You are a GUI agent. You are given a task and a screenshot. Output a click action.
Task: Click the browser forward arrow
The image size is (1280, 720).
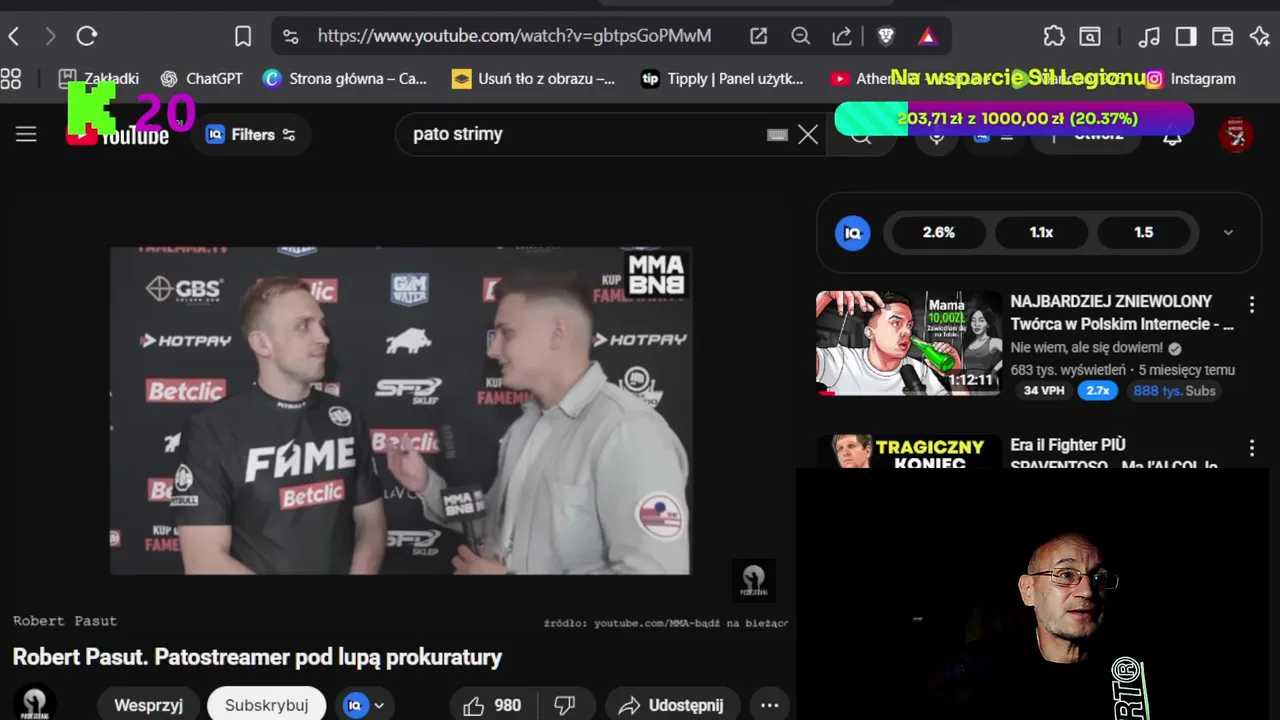click(x=50, y=37)
